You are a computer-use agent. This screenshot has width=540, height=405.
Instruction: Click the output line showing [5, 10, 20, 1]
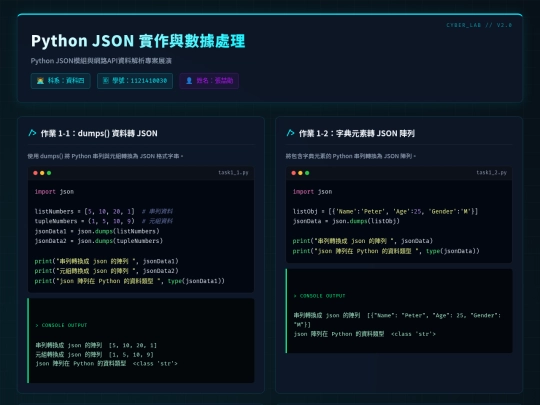[96, 345]
